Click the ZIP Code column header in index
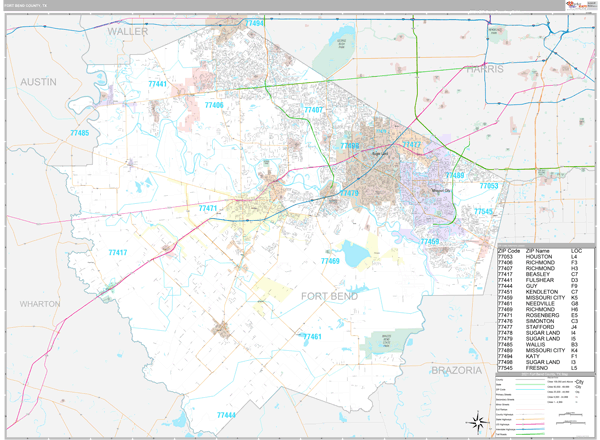The width and height of the screenshot is (600, 440). coord(509,251)
